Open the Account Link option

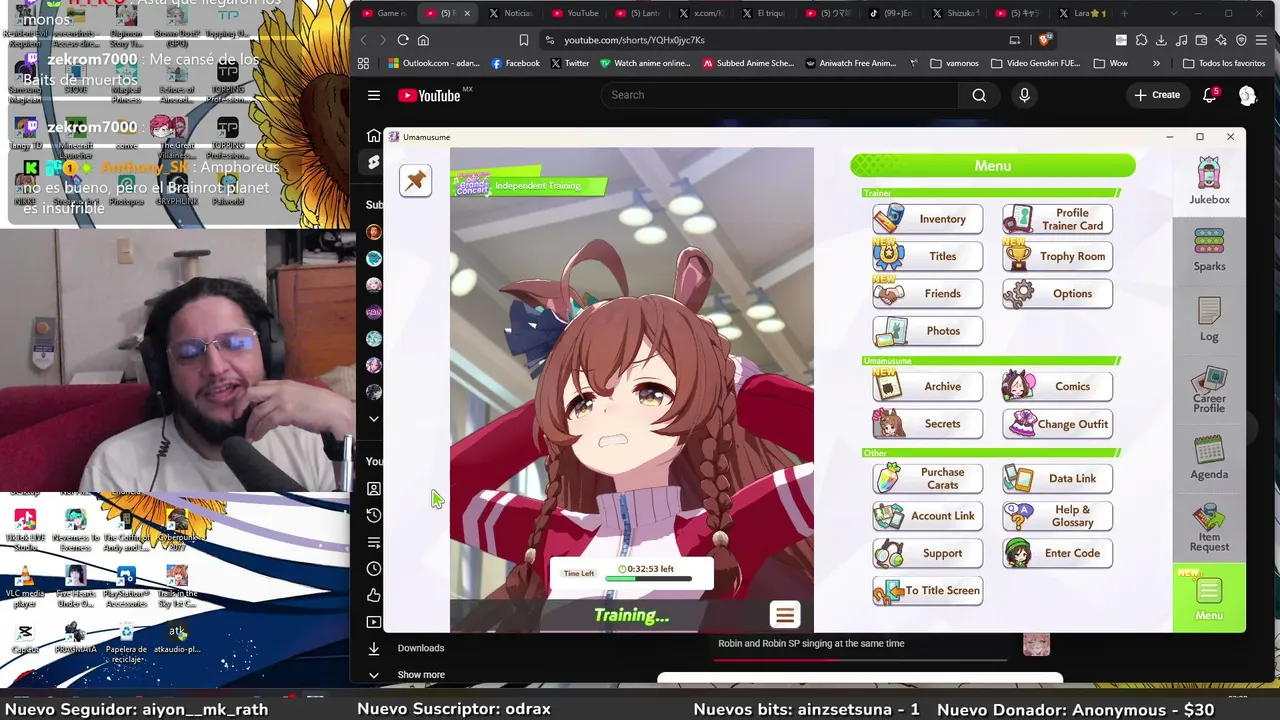(928, 516)
